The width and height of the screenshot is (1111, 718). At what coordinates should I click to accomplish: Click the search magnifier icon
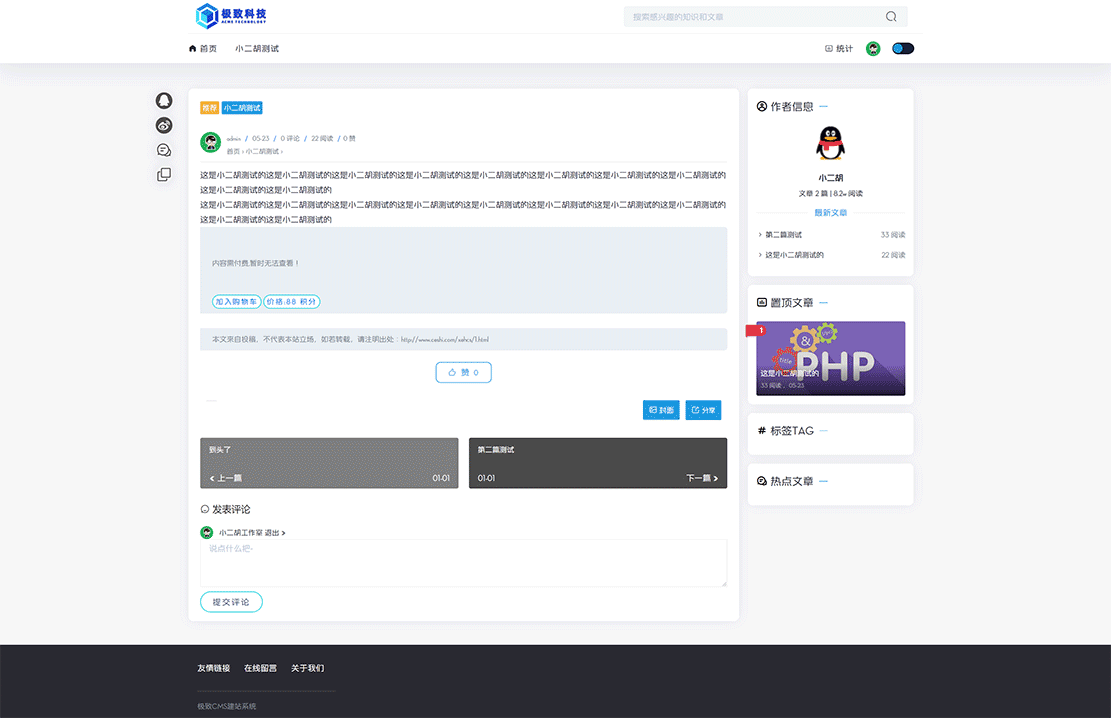coord(890,16)
